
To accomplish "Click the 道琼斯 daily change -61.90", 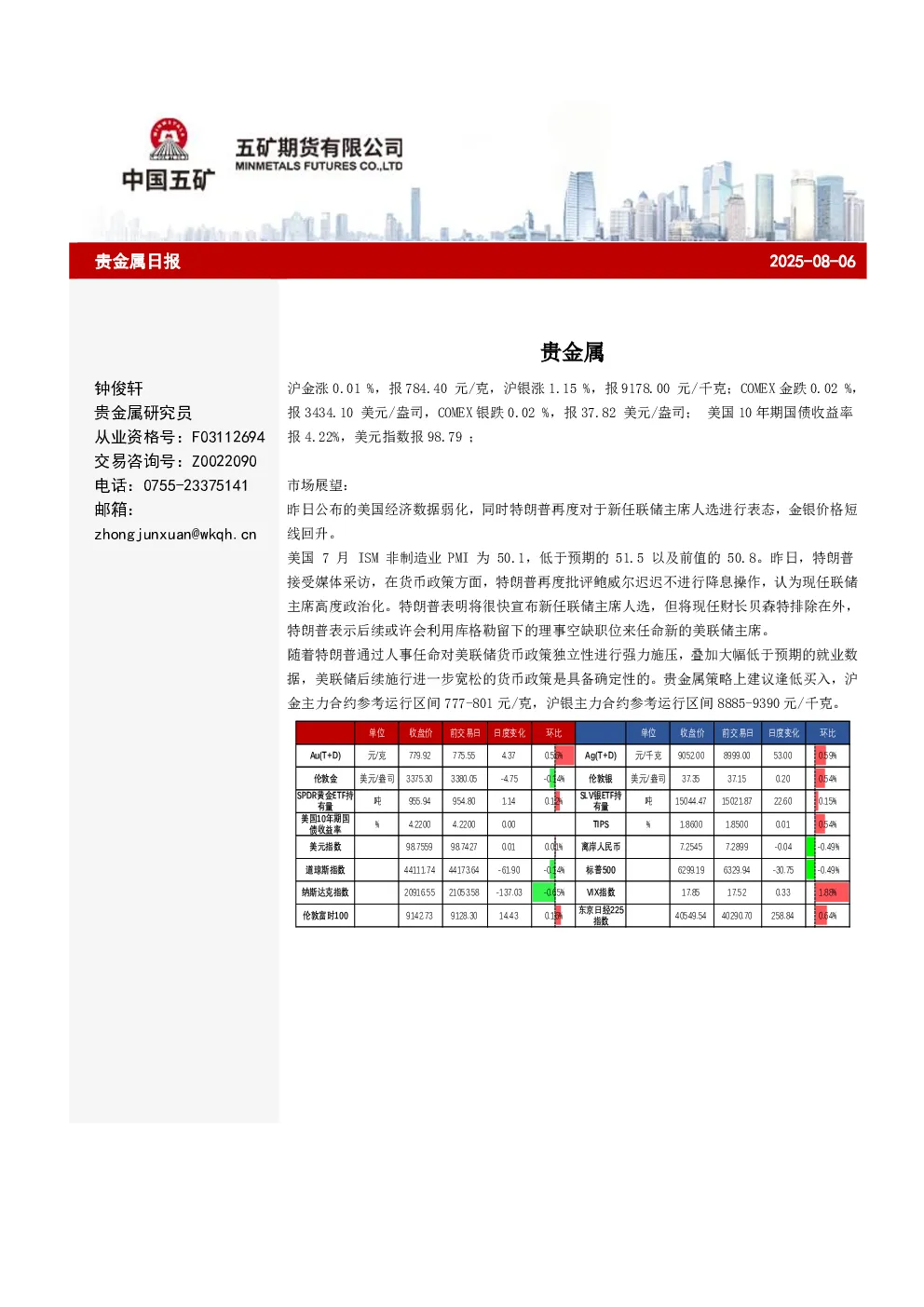I will point(509,870).
